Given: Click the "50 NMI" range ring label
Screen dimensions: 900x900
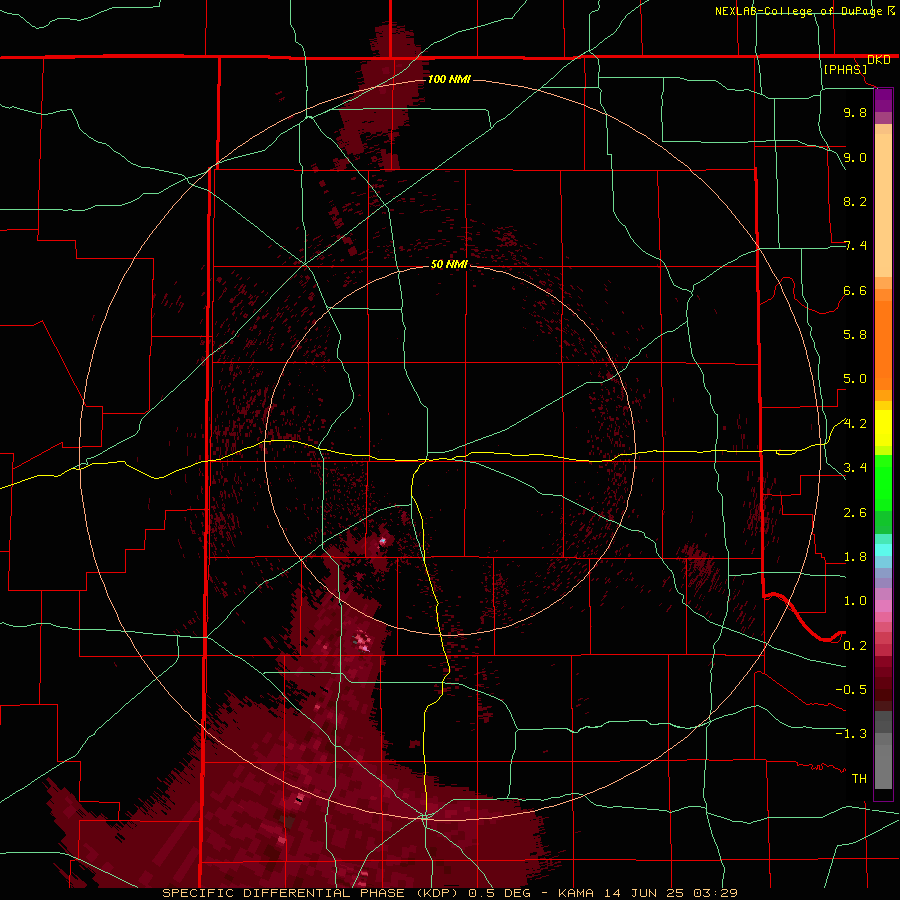Looking at the screenshot, I should pos(449,265).
